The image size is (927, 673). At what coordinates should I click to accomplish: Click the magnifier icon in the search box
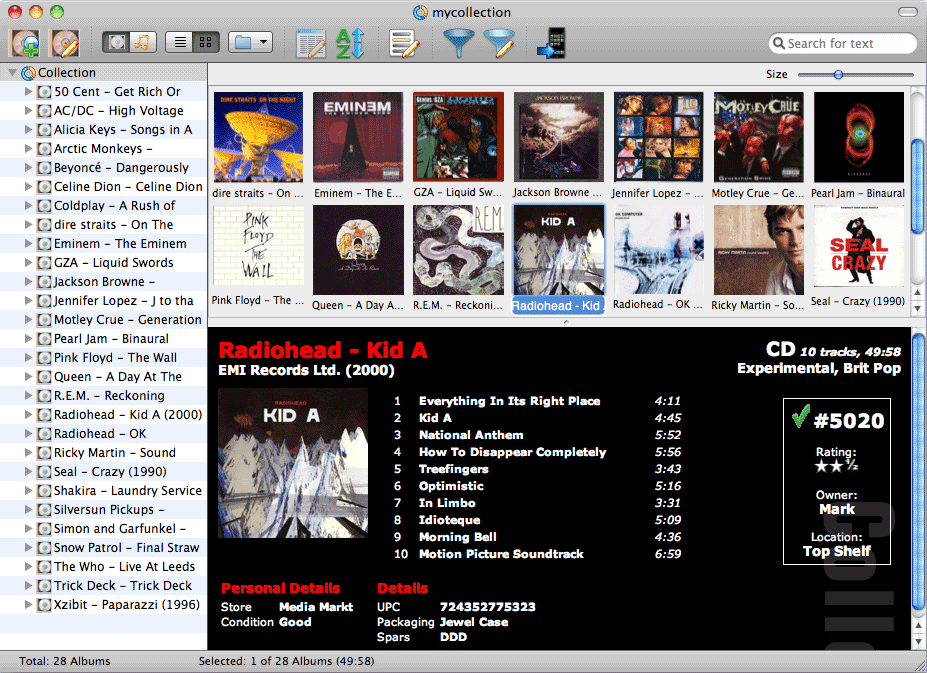pos(779,43)
